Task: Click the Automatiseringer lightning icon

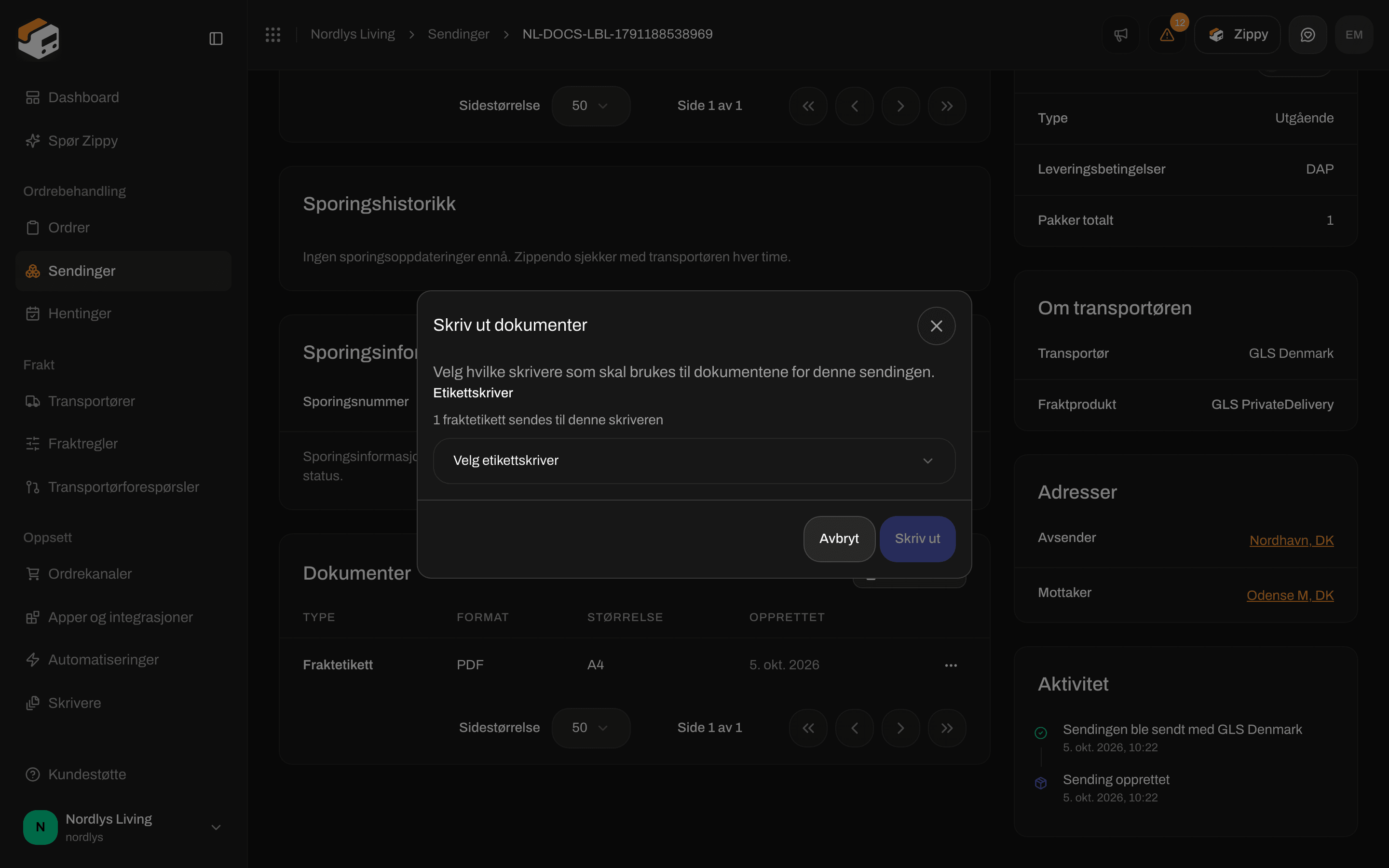Action: 33,660
